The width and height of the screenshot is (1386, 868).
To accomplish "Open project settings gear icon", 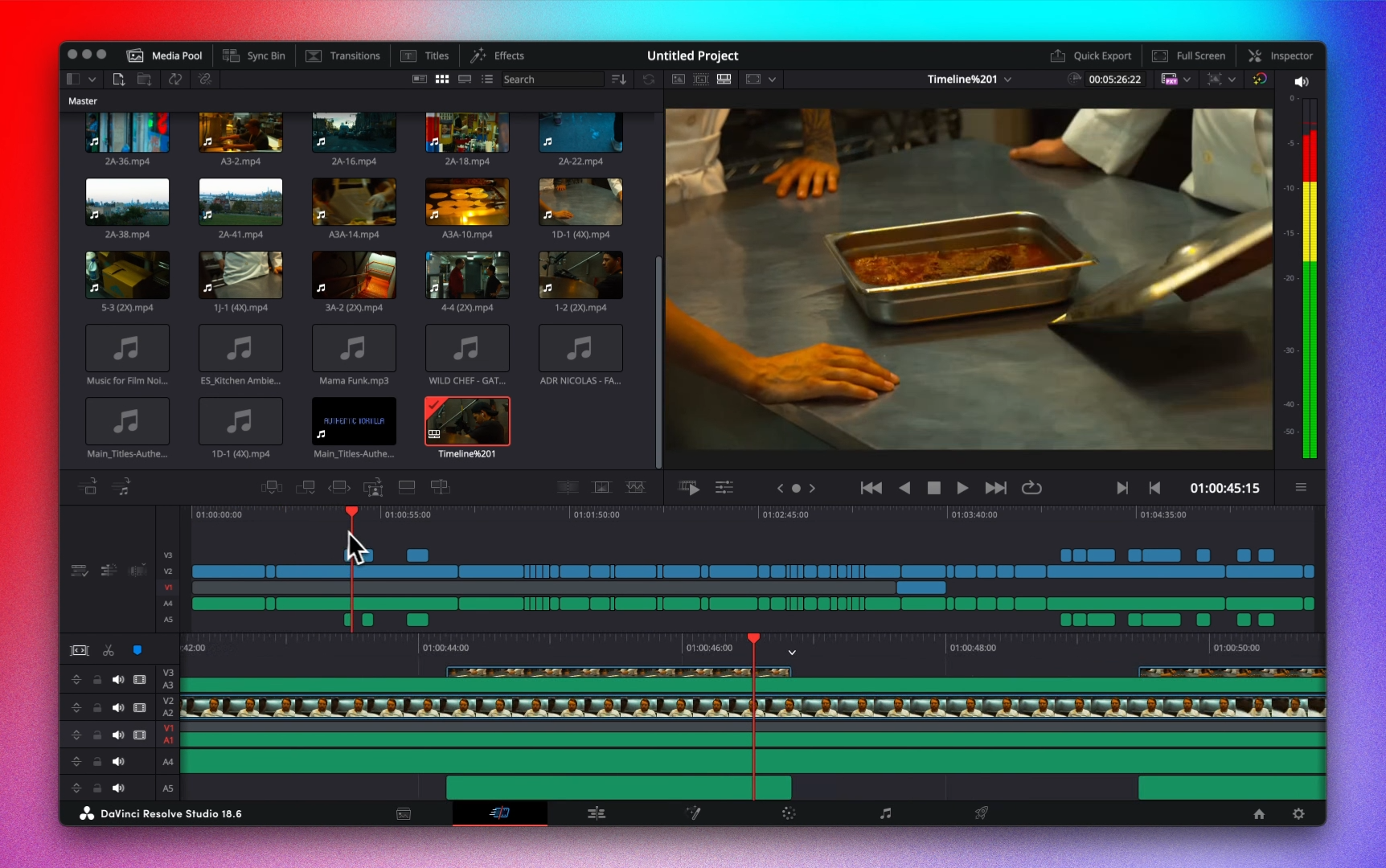I will 1298,814.
